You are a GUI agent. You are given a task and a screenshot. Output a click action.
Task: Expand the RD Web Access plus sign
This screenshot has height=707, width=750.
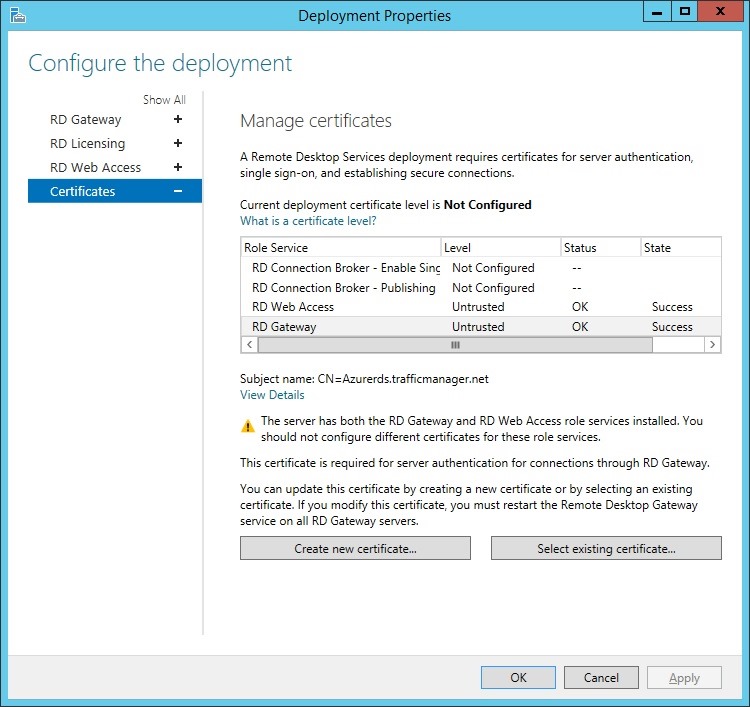[178, 167]
